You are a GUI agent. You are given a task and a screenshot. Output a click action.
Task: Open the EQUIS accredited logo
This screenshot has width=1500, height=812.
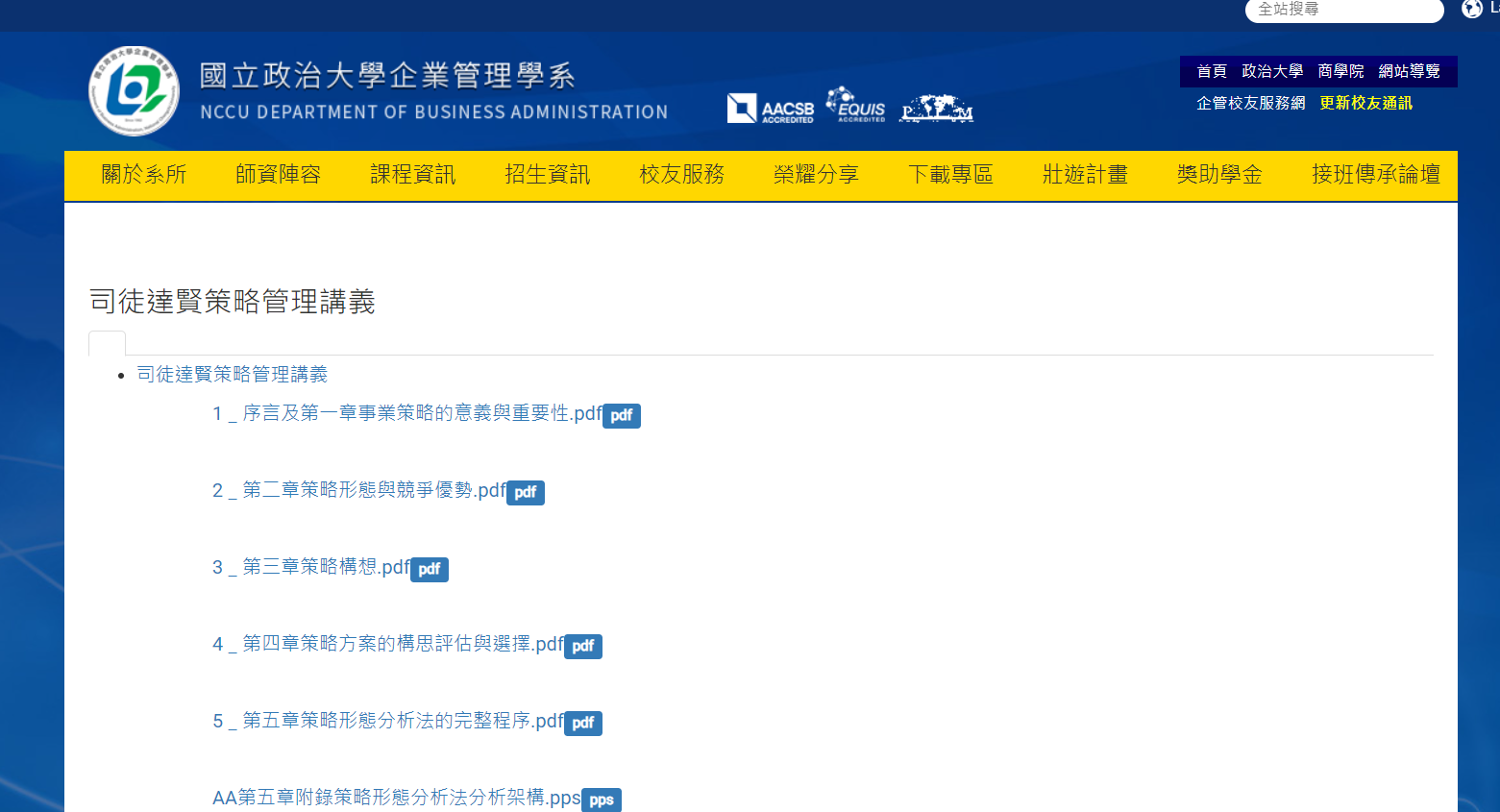pos(855,105)
